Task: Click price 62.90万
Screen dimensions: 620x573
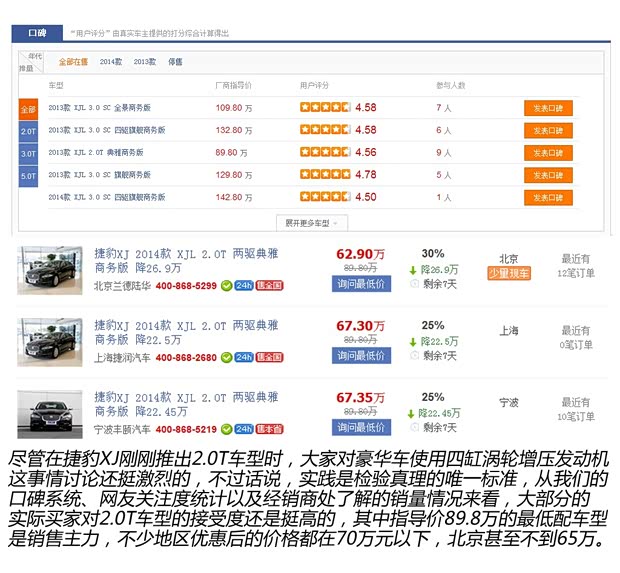Action: 360,254
